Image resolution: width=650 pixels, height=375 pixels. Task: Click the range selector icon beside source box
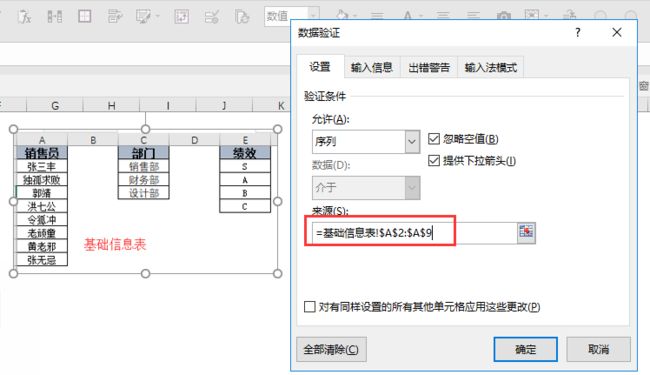point(526,232)
